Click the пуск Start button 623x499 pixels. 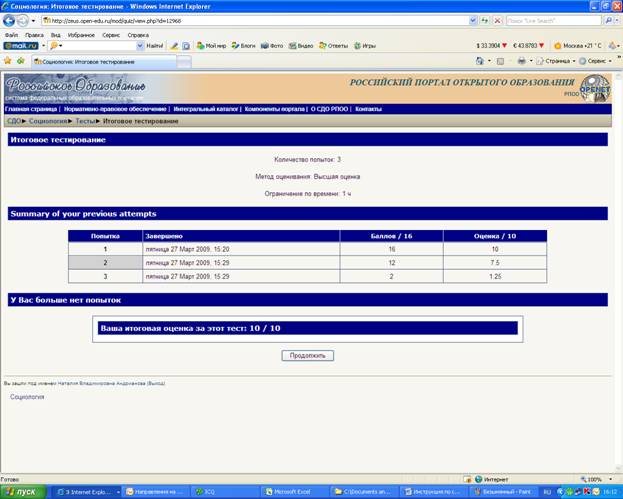tap(23, 492)
